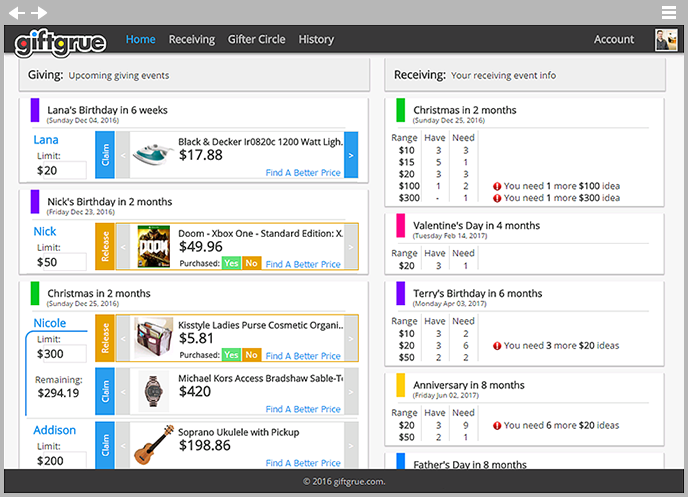The image size is (688, 497).
Task: Show next idea after Kisstyle purse
Action: tap(351, 338)
